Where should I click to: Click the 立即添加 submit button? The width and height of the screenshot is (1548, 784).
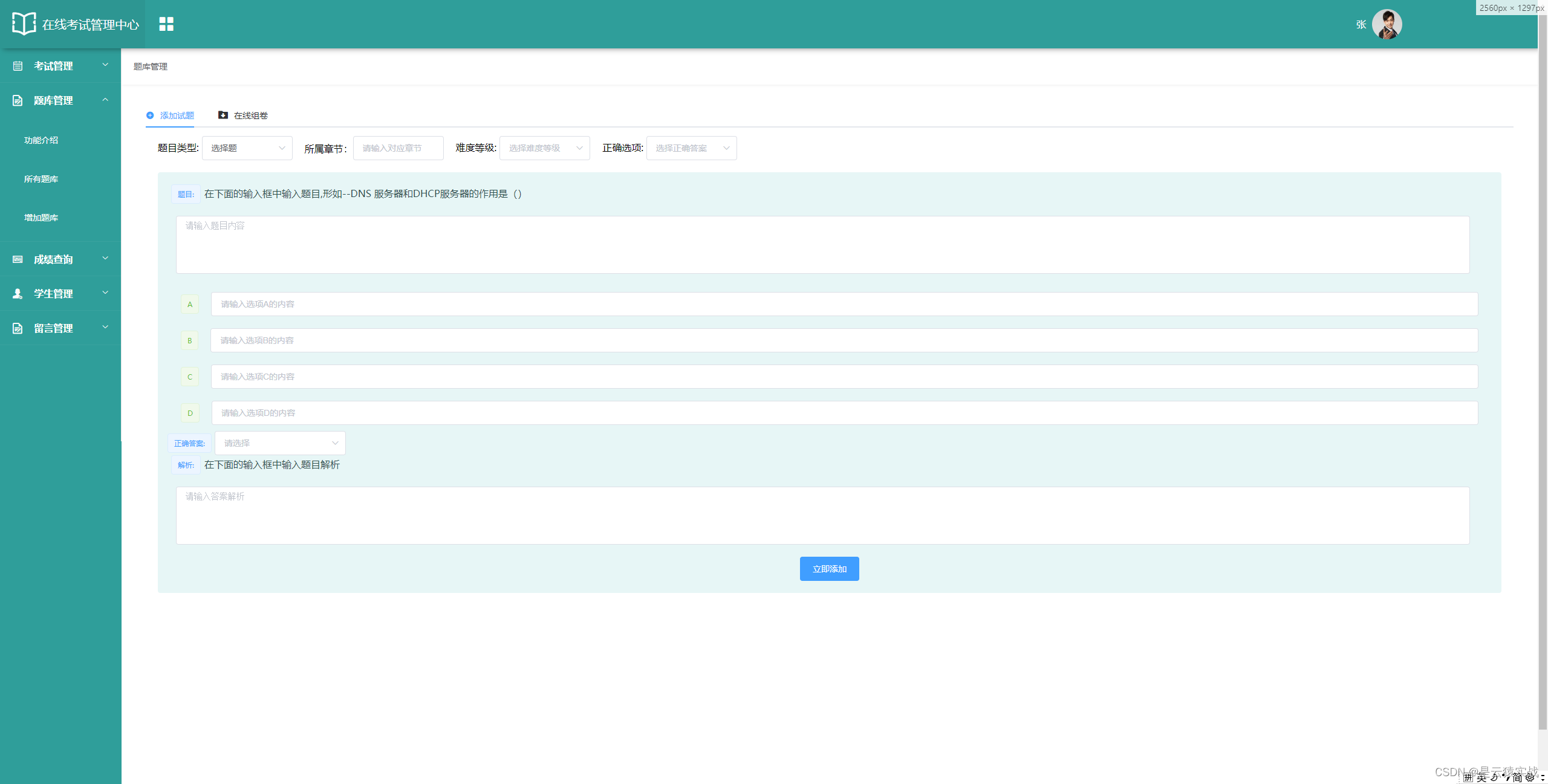(x=829, y=569)
